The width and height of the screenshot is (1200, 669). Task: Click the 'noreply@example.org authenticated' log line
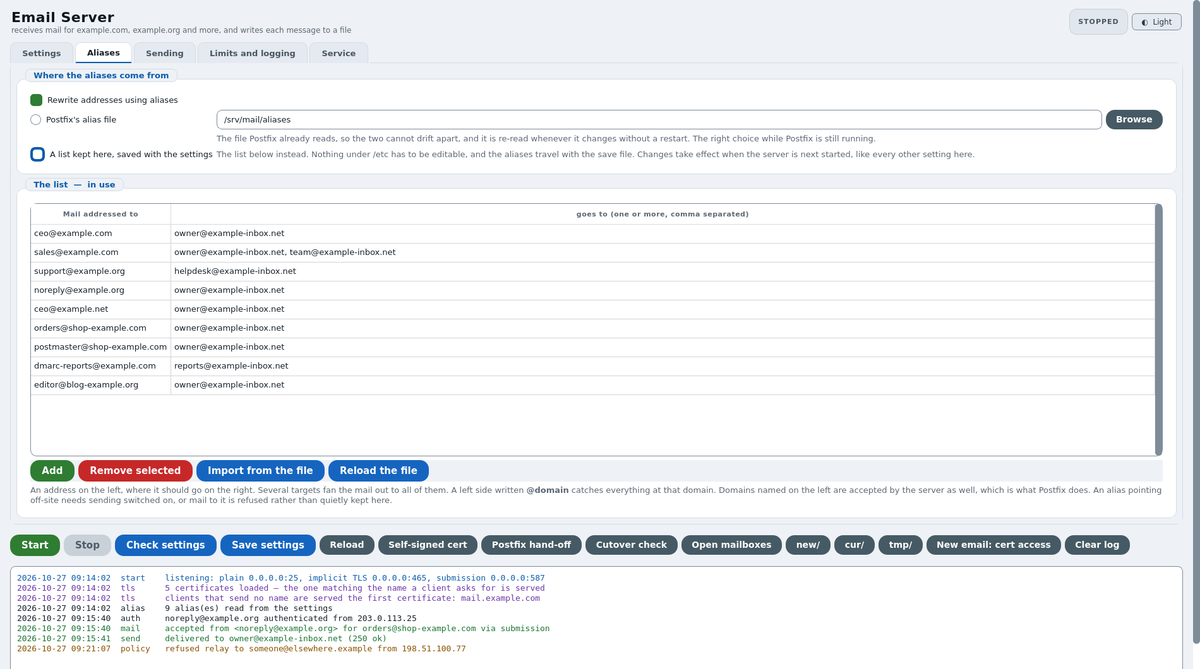click(217, 618)
